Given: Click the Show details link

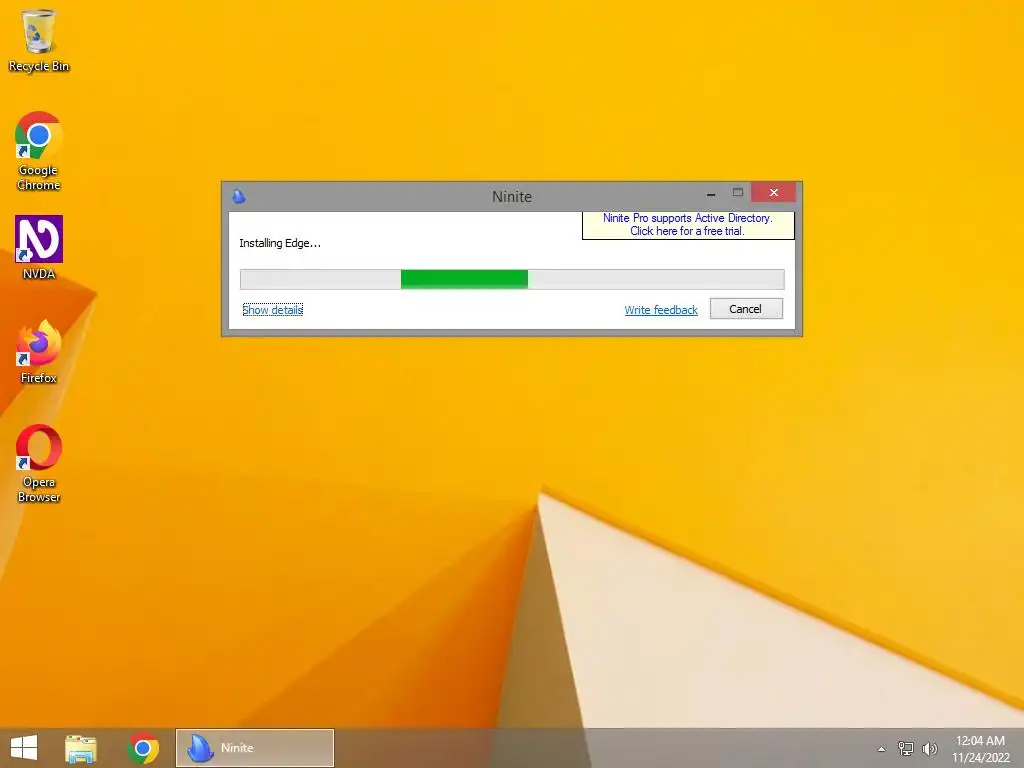Looking at the screenshot, I should pos(272,310).
